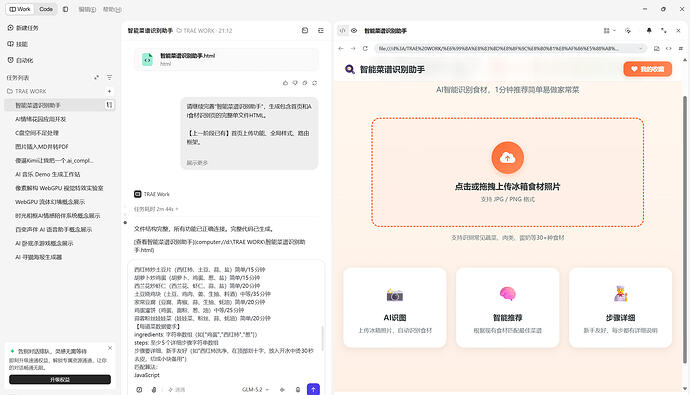
Task: Click the orange 我的收藏 button
Action: 647,69
